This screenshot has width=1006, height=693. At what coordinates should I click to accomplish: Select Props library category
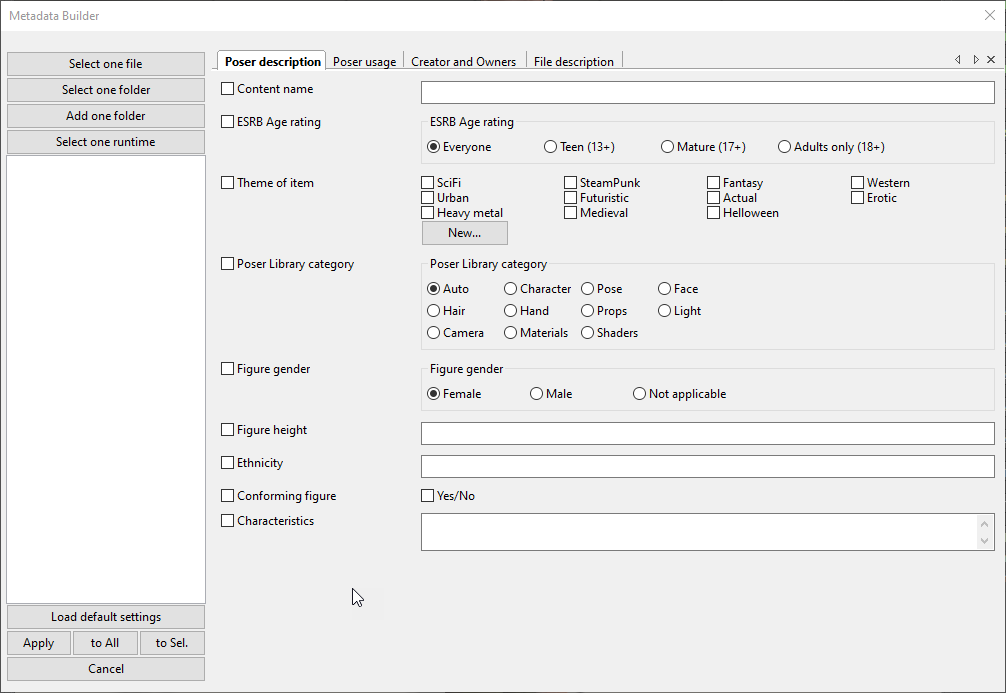588,311
